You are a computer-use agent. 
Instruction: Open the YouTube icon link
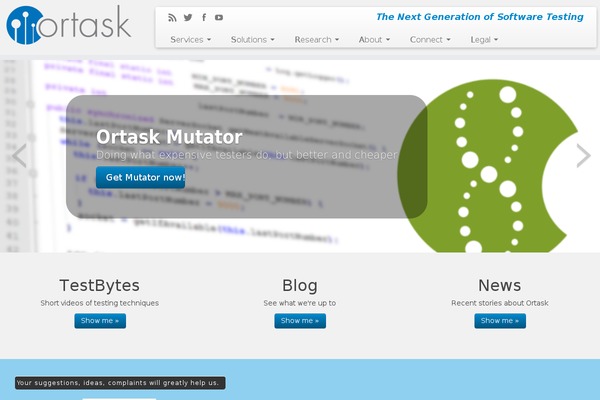click(219, 18)
